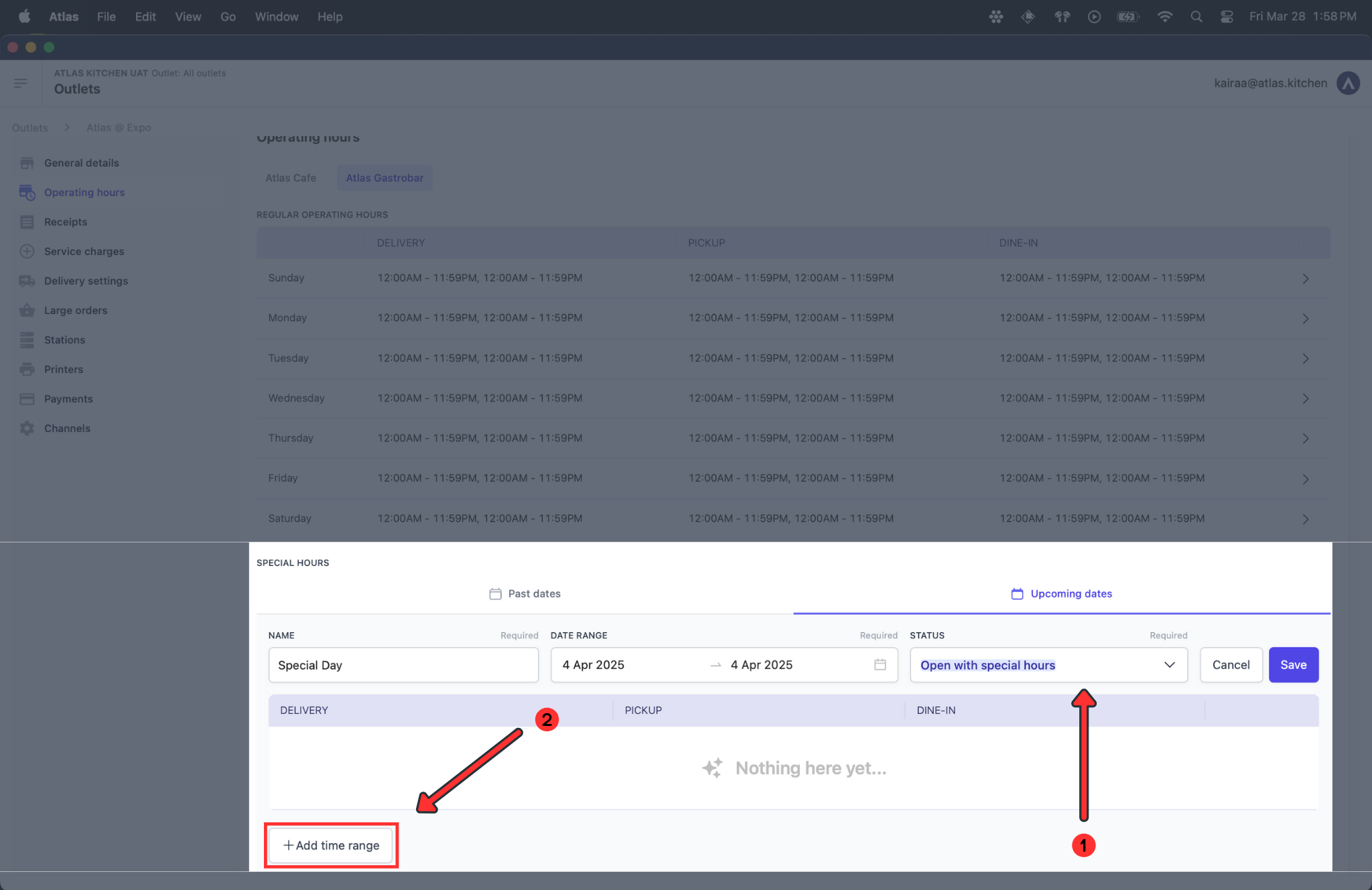Click the Channels gear icon
Image resolution: width=1372 pixels, height=890 pixels.
[27, 428]
